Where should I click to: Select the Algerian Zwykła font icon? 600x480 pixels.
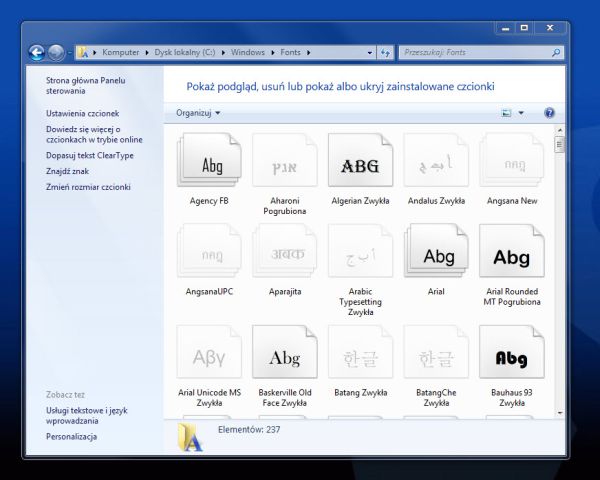360,160
